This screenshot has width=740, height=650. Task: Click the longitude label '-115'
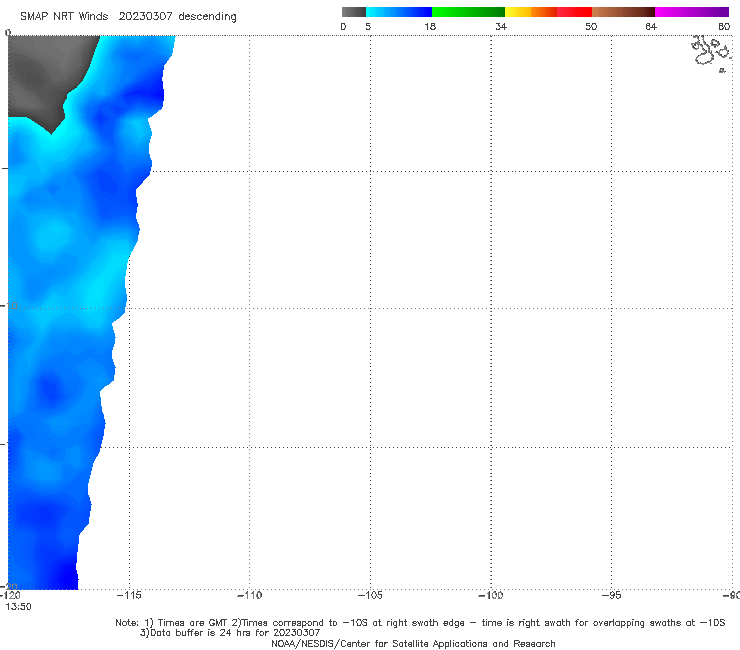[x=129, y=595]
